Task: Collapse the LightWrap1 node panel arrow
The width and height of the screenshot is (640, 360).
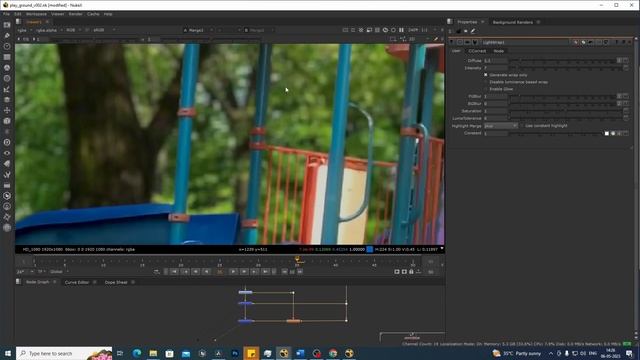Action: [451, 42]
